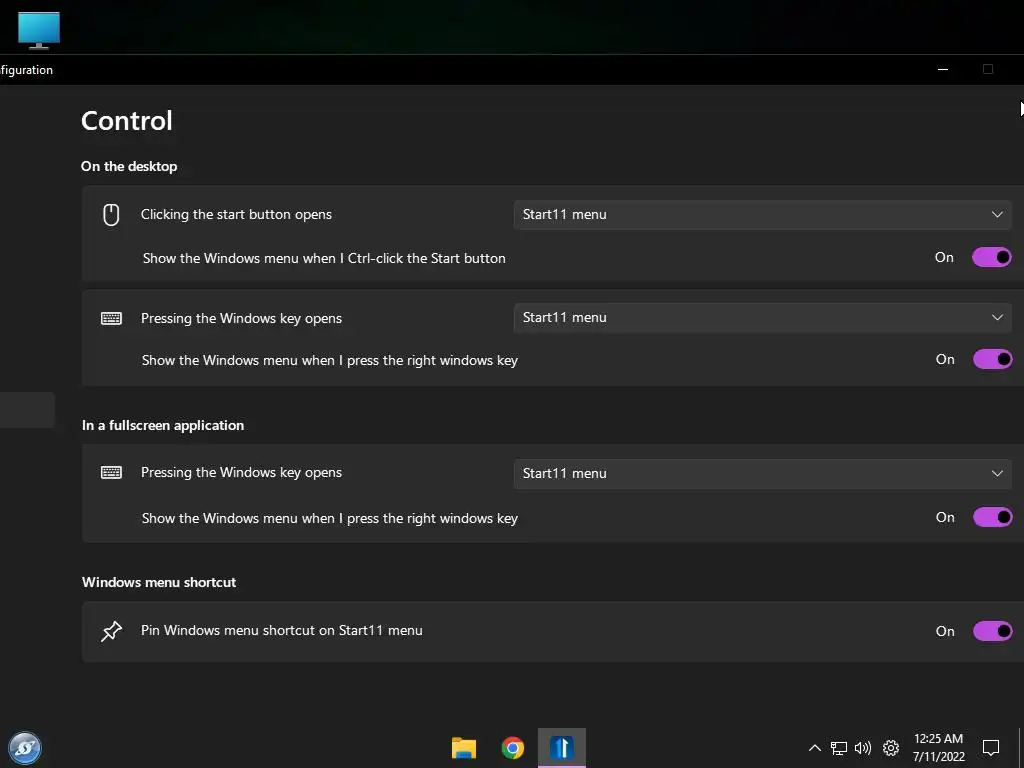Toggle fullscreen right windows key menu switch

tap(993, 517)
